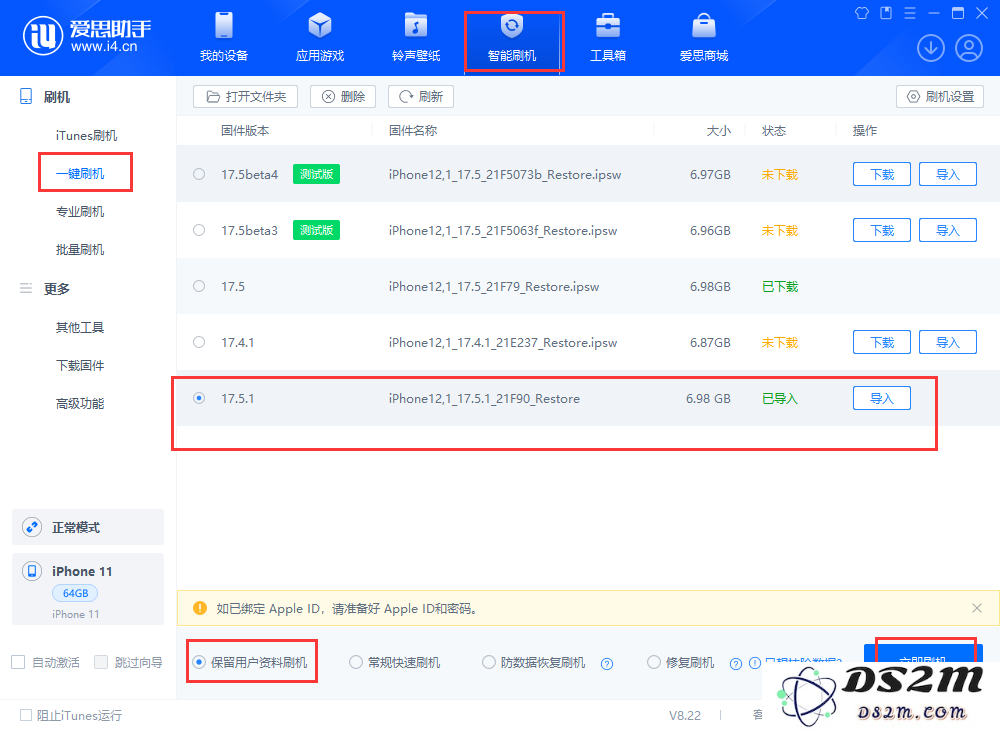Click the 64GB capacity badge

pyautogui.click(x=75, y=594)
